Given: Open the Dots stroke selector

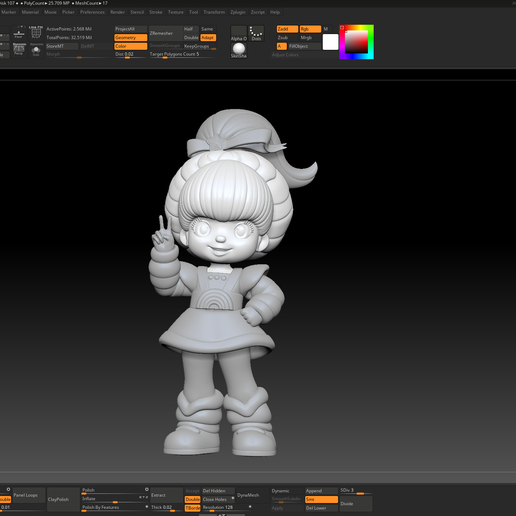Looking at the screenshot, I should [256, 34].
